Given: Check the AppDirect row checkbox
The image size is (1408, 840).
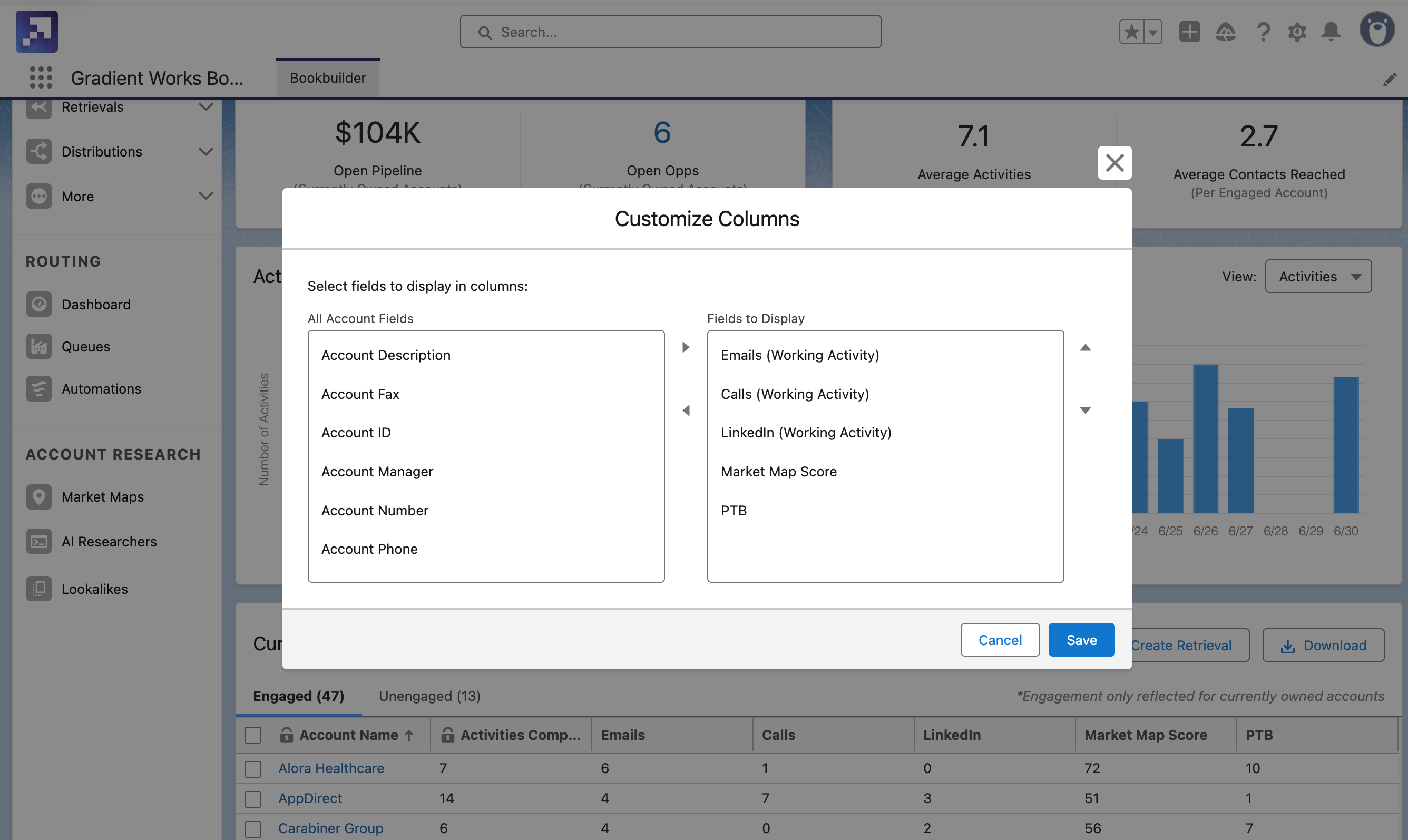Looking at the screenshot, I should click(253, 799).
